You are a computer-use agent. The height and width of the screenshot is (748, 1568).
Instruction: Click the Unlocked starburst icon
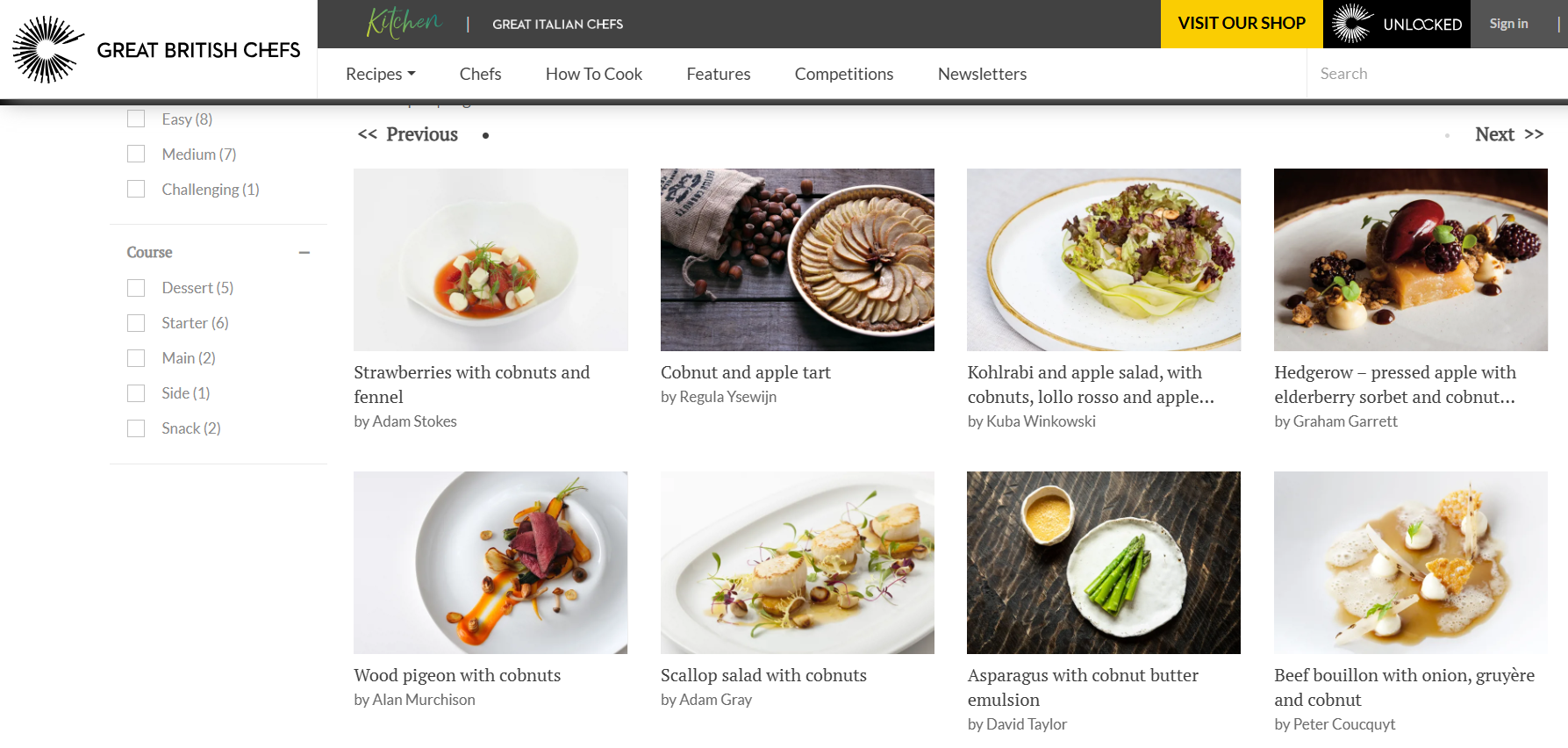point(1352,24)
